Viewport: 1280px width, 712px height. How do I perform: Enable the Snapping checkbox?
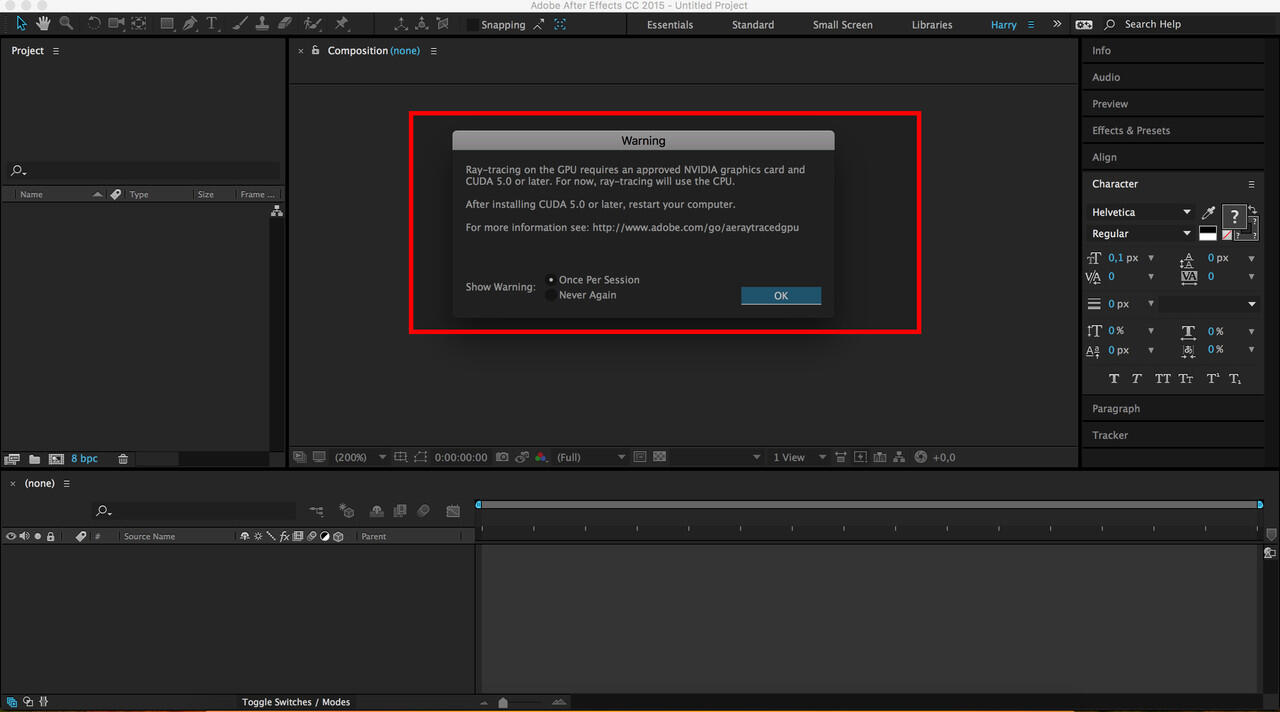point(472,25)
